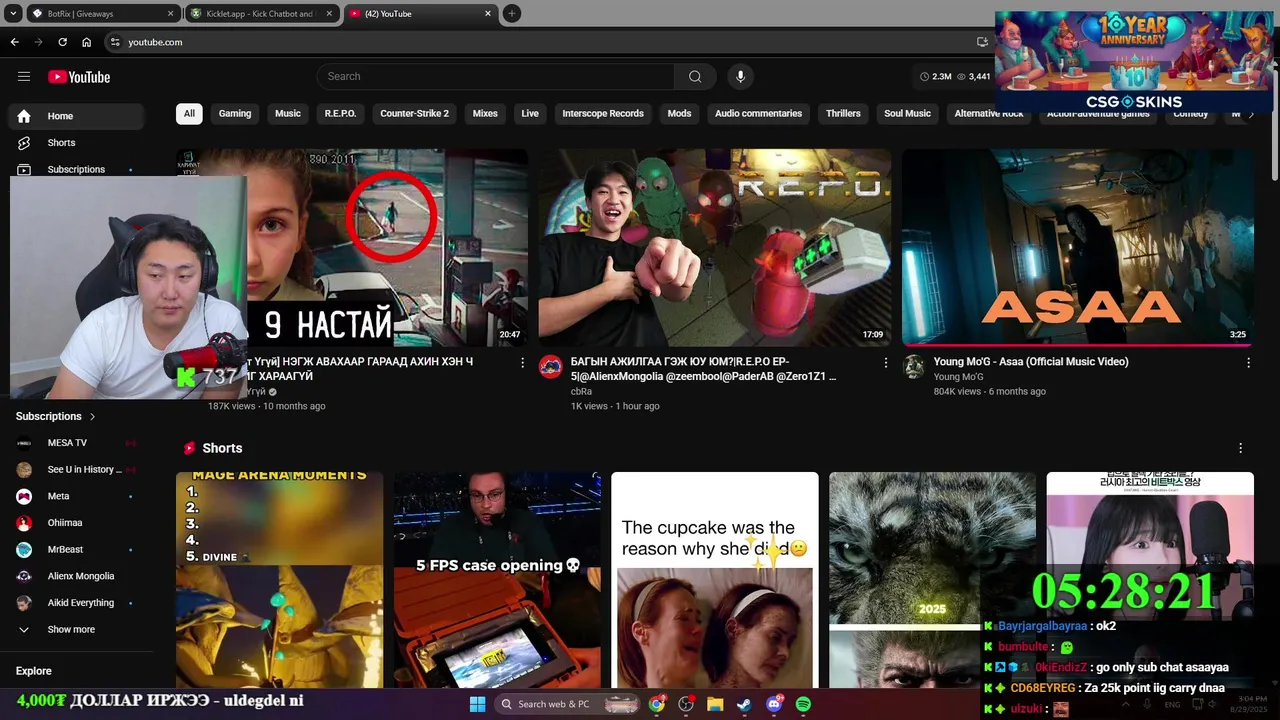Select the Soul Music filter chip

(x=907, y=114)
